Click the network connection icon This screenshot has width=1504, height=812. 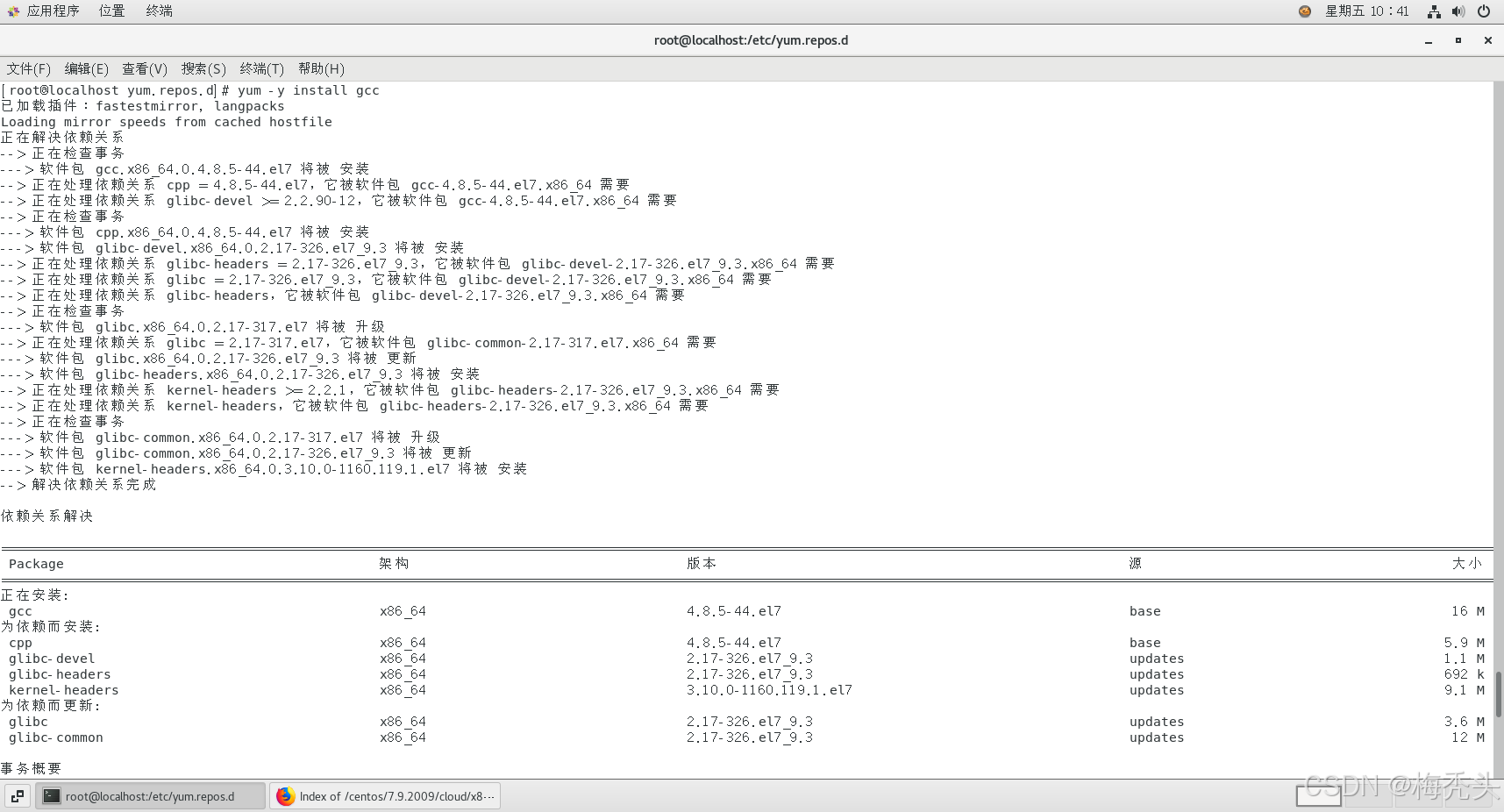tap(1434, 11)
